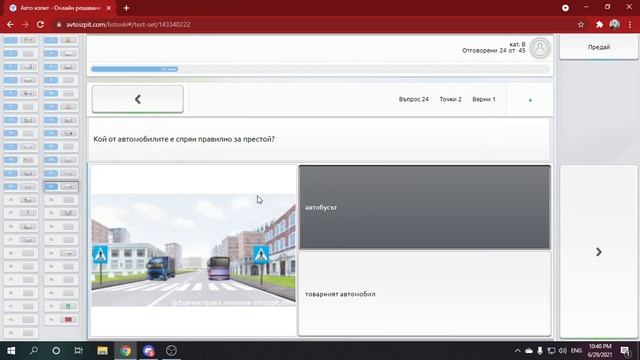
Task: Submit the test with Предай button
Action: tap(599, 47)
